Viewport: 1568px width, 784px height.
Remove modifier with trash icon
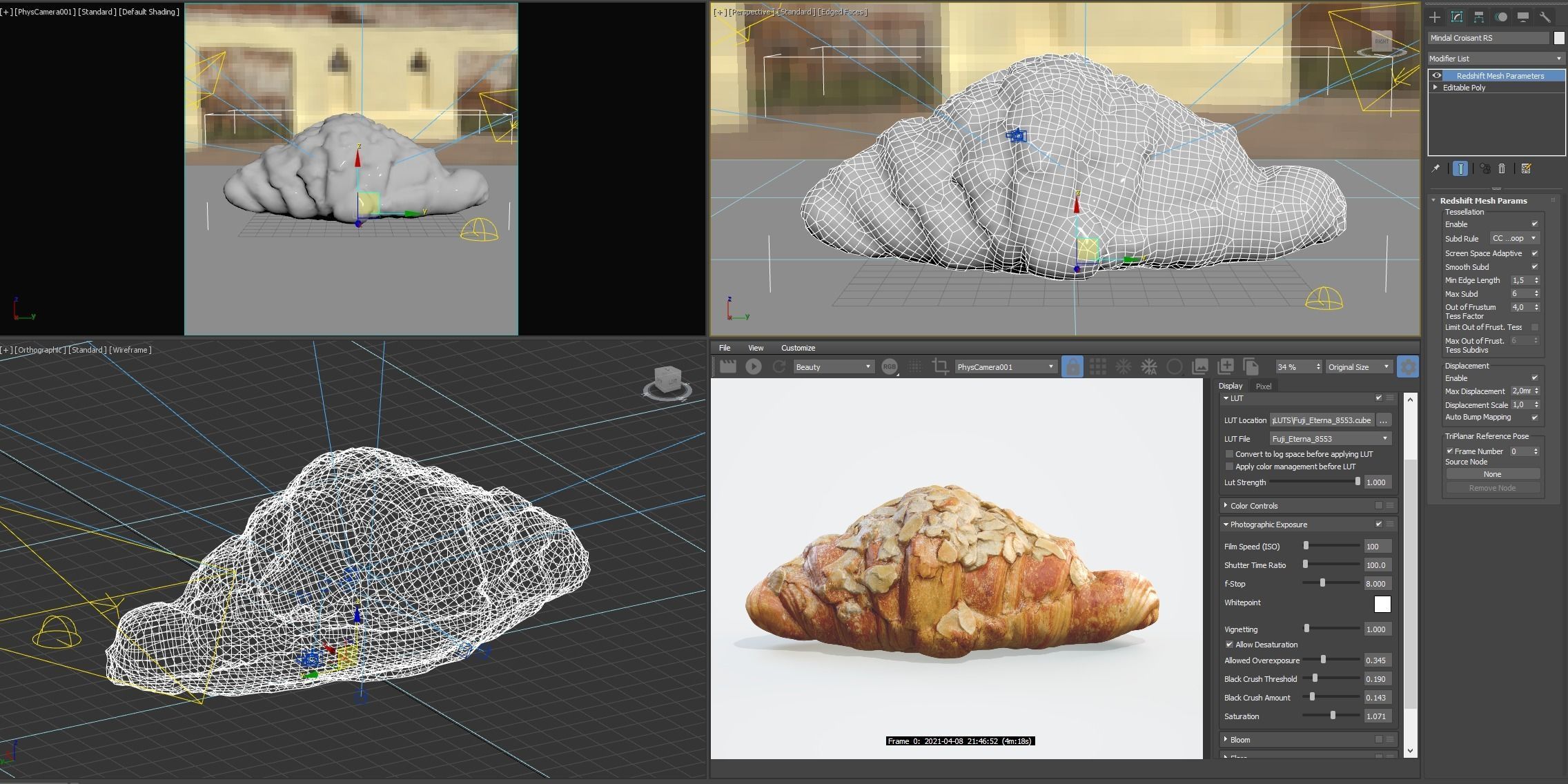pos(1502,168)
